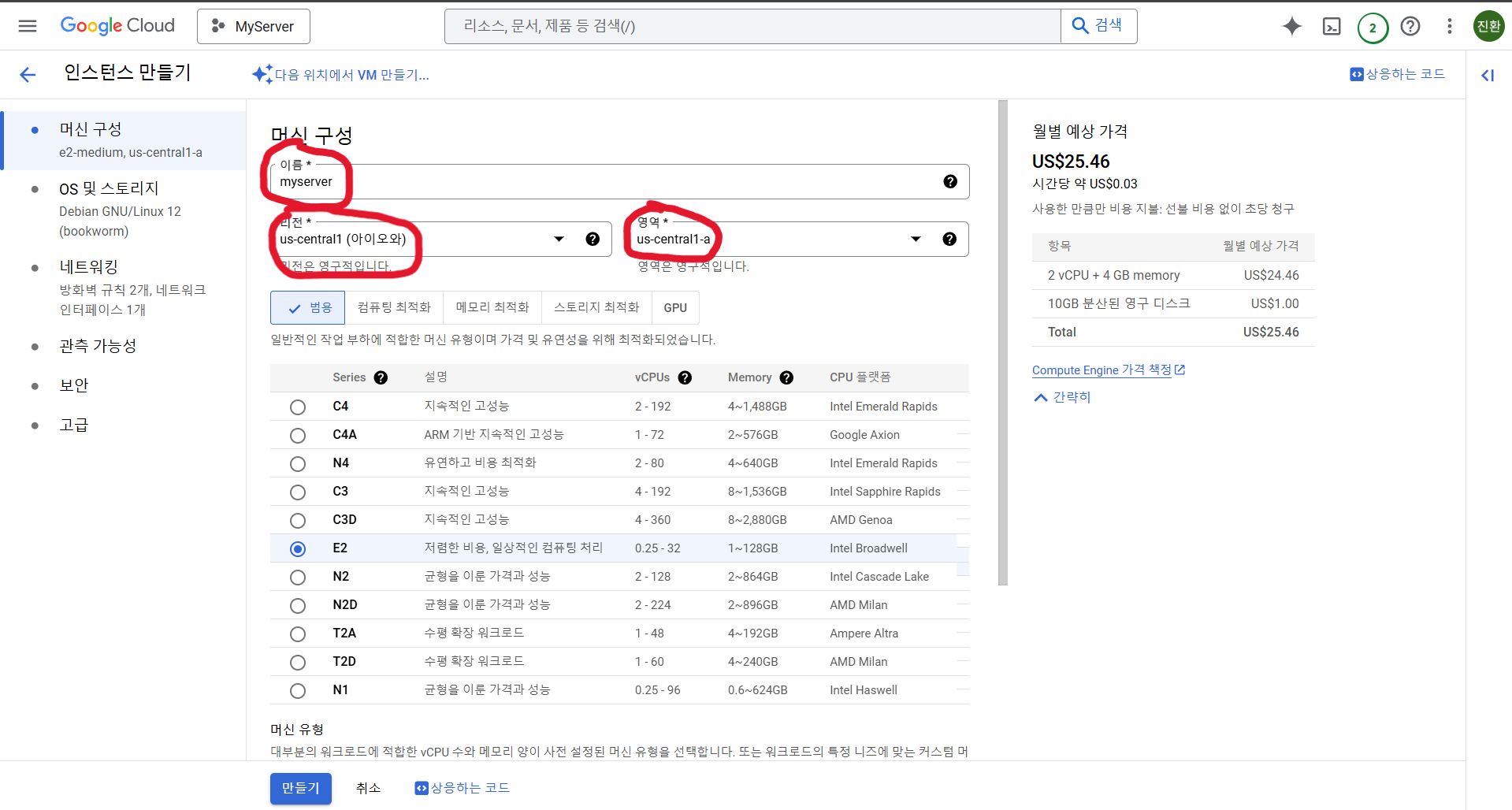Collapse the right side panel toggle
Image resolution: width=1512 pixels, height=810 pixels.
1487,76
